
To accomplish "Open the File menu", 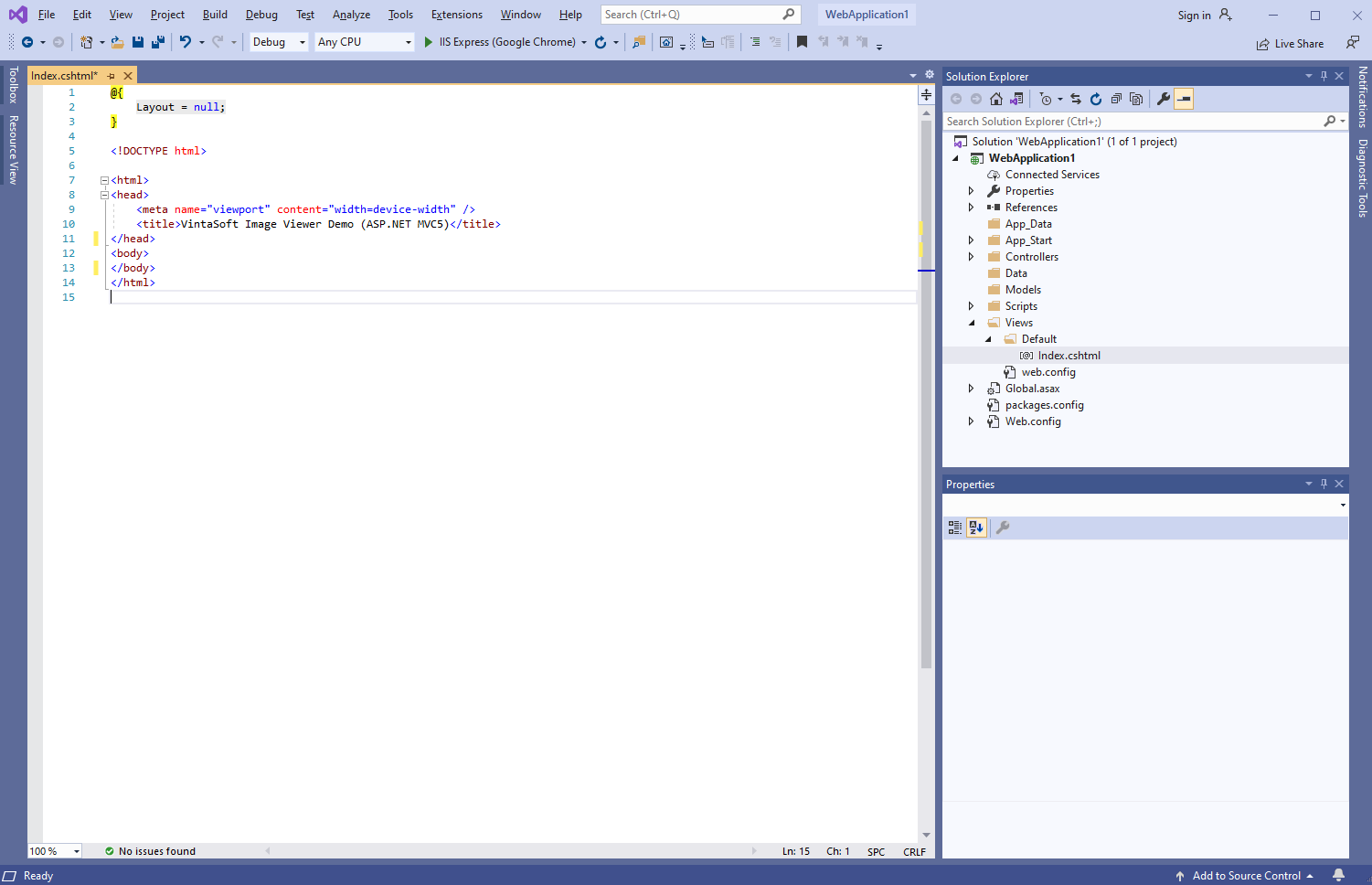I will pos(47,15).
